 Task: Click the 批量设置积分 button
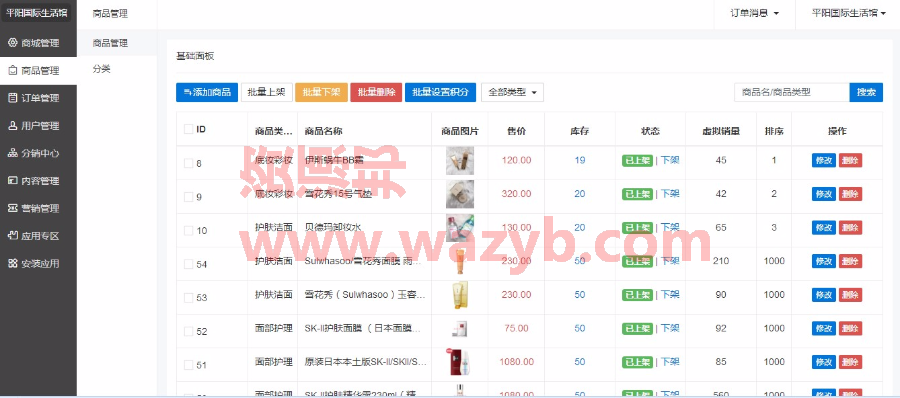440,92
